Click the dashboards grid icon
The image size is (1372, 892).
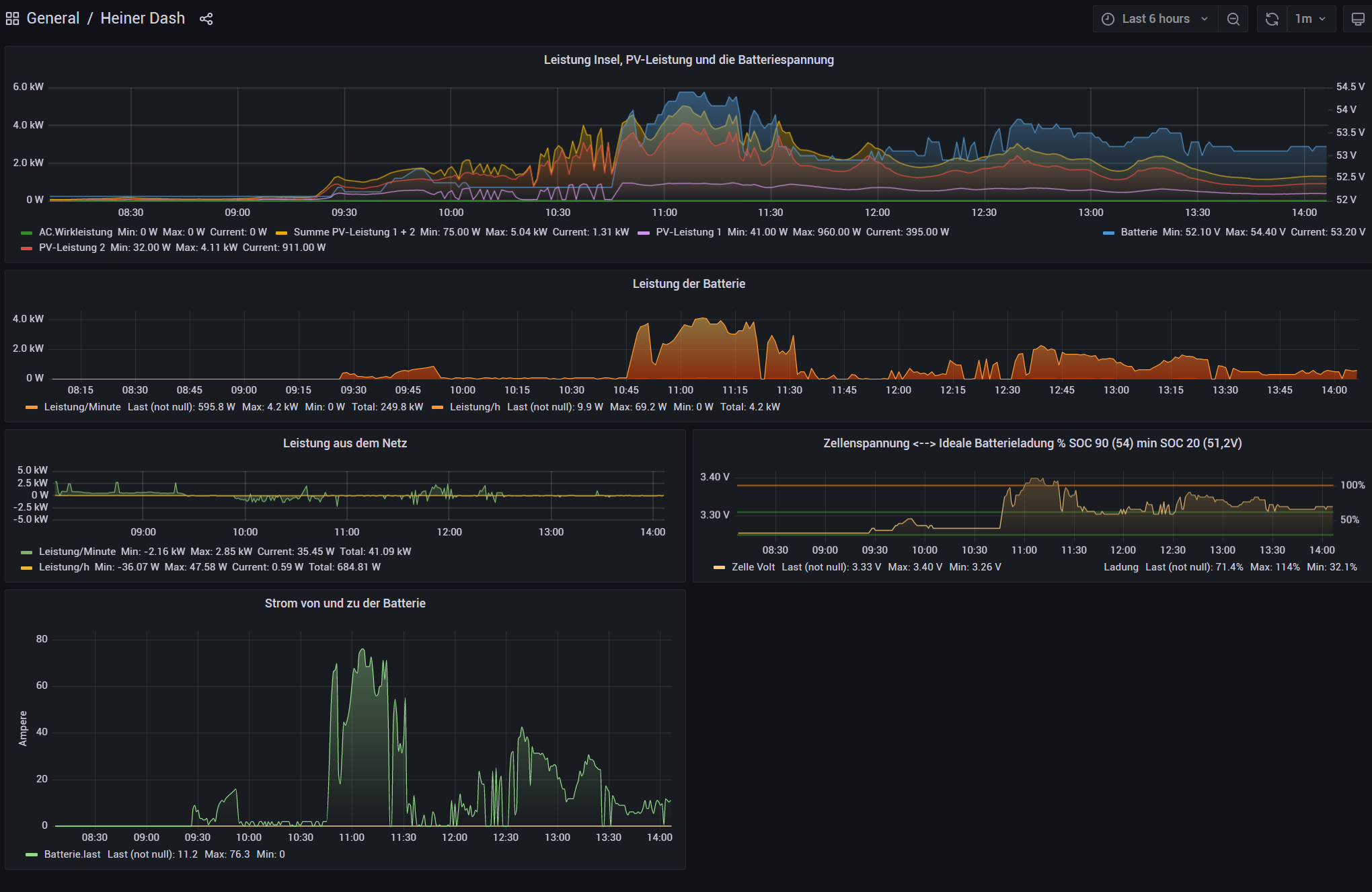12,19
